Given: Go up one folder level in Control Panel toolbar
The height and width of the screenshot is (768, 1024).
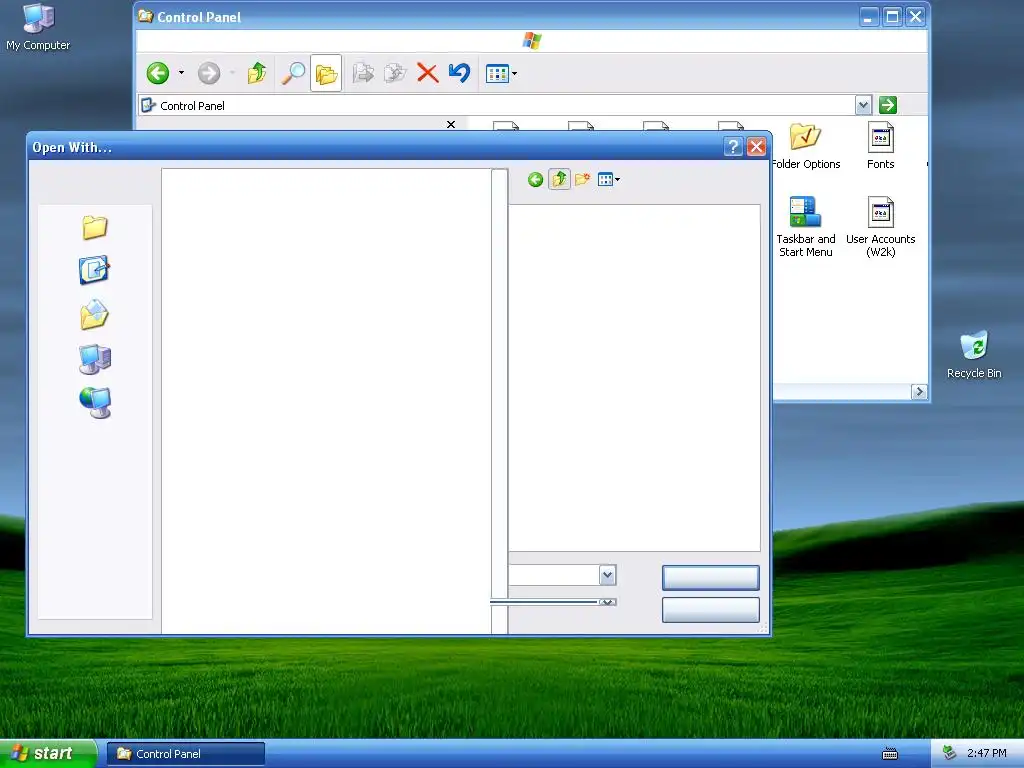Looking at the screenshot, I should (x=257, y=73).
